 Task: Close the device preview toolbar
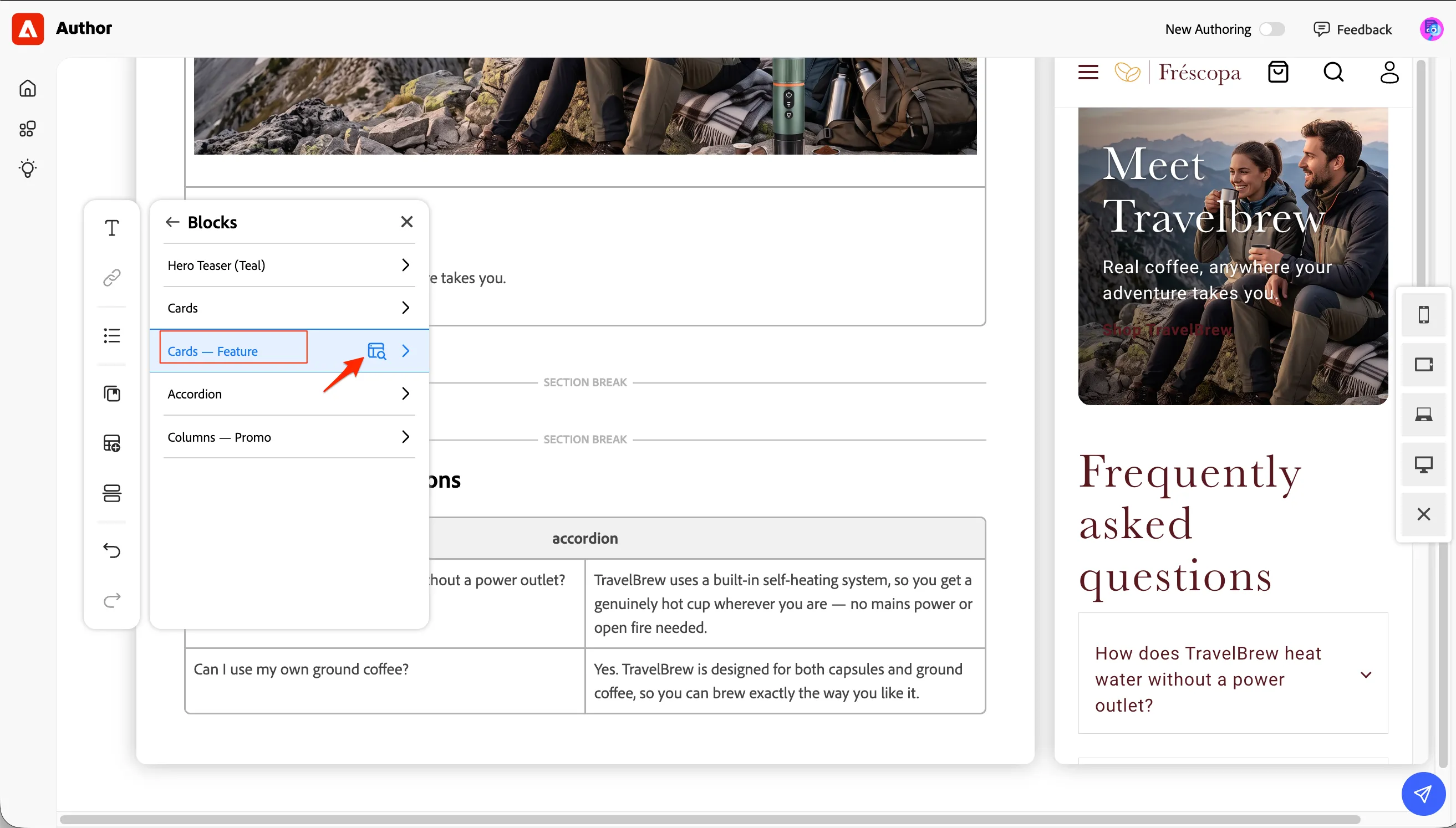point(1423,514)
